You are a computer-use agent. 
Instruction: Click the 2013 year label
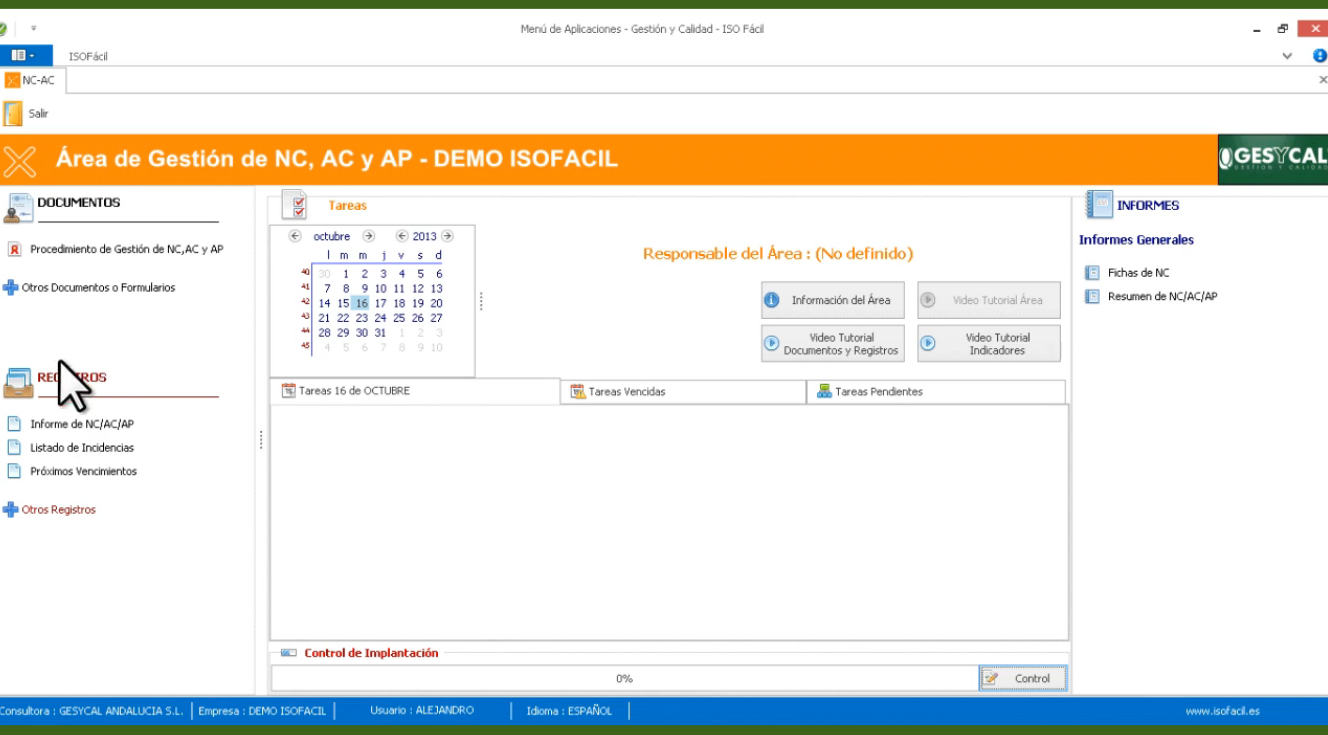click(x=425, y=237)
